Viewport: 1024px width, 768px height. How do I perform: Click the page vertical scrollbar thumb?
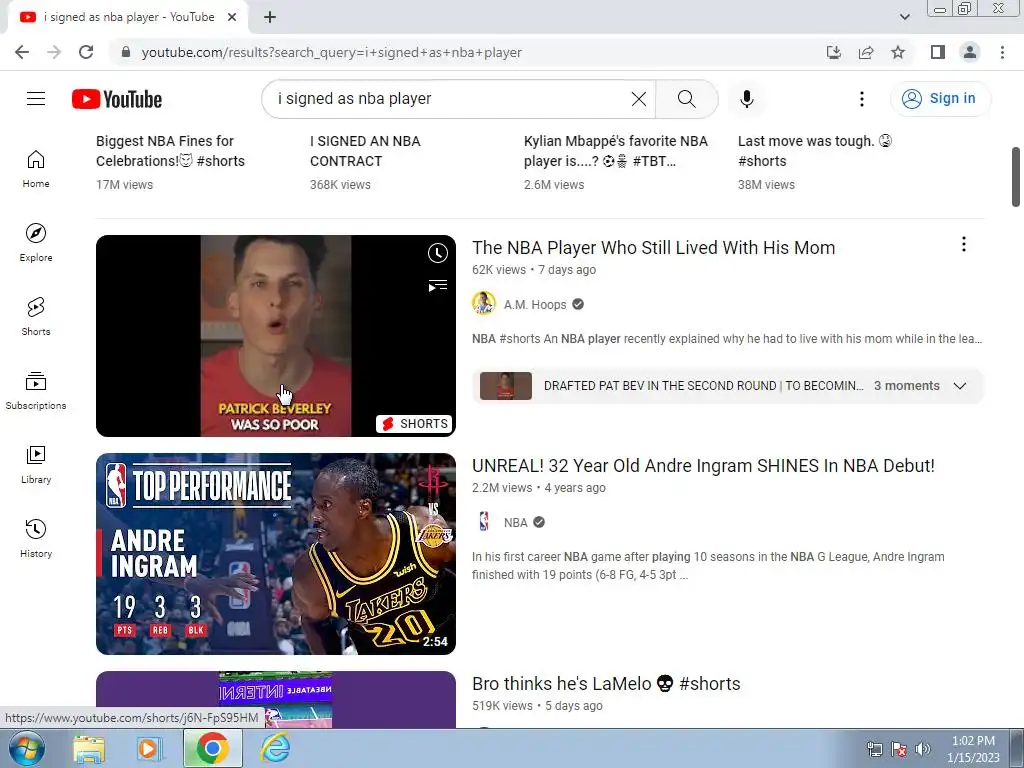point(1016,177)
